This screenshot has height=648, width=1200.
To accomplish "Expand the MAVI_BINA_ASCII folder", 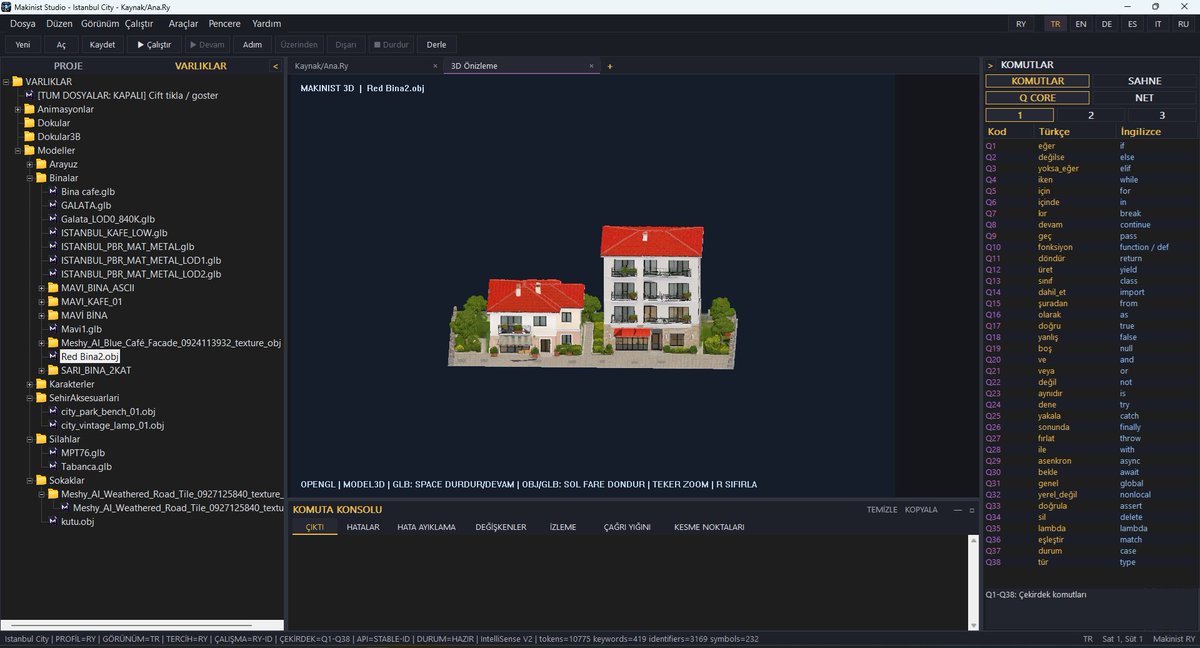I will pyautogui.click(x=42, y=288).
